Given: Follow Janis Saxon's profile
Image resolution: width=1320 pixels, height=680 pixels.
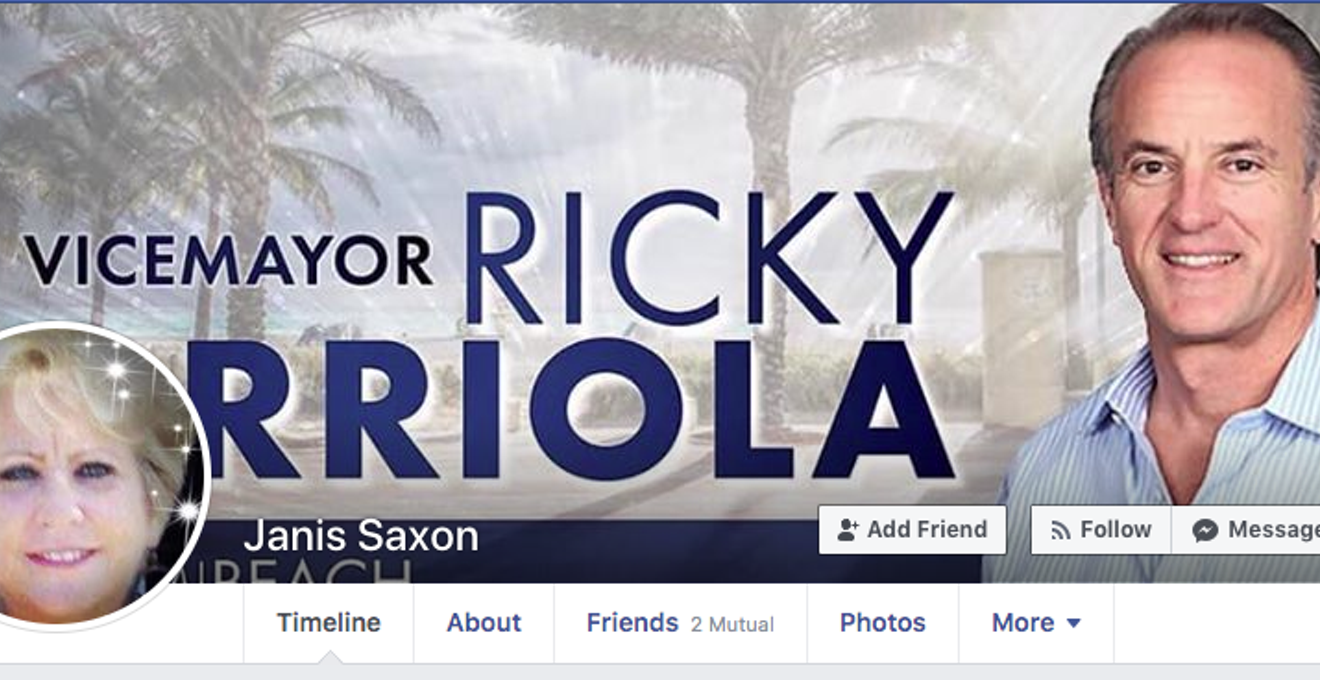Looking at the screenshot, I should 1101,530.
